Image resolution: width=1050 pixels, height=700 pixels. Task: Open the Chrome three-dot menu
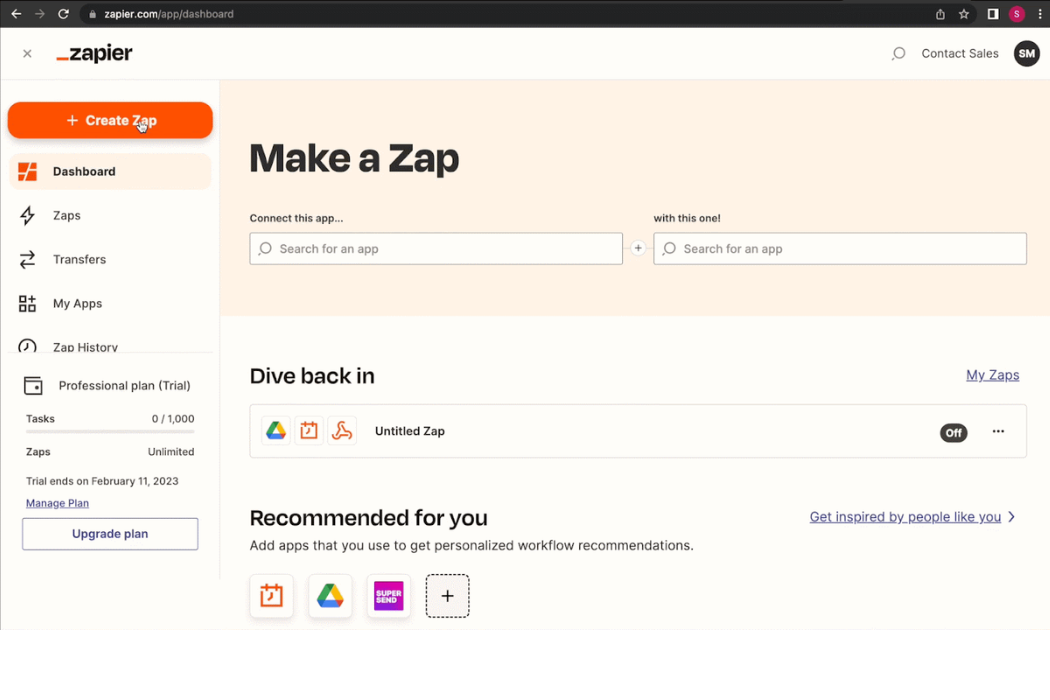[1039, 14]
